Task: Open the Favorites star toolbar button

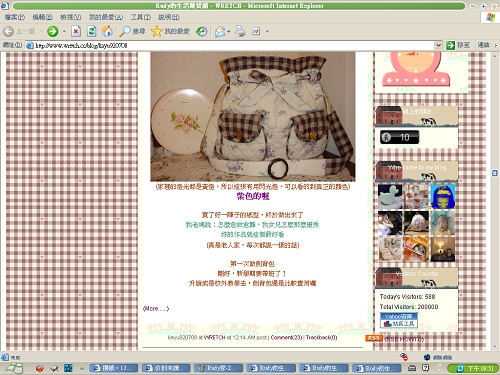Action: click(x=170, y=31)
